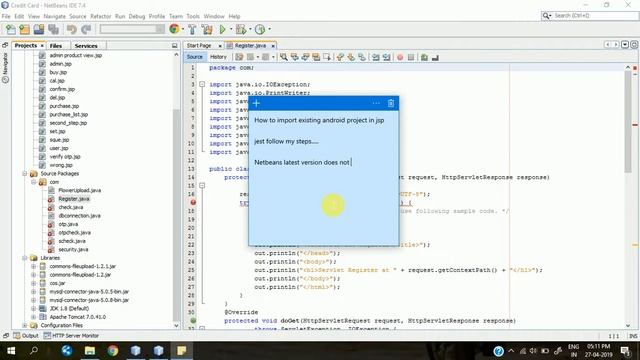Collapse the Source Packages tree node
Screen dimensions: 640x360
point(25,173)
